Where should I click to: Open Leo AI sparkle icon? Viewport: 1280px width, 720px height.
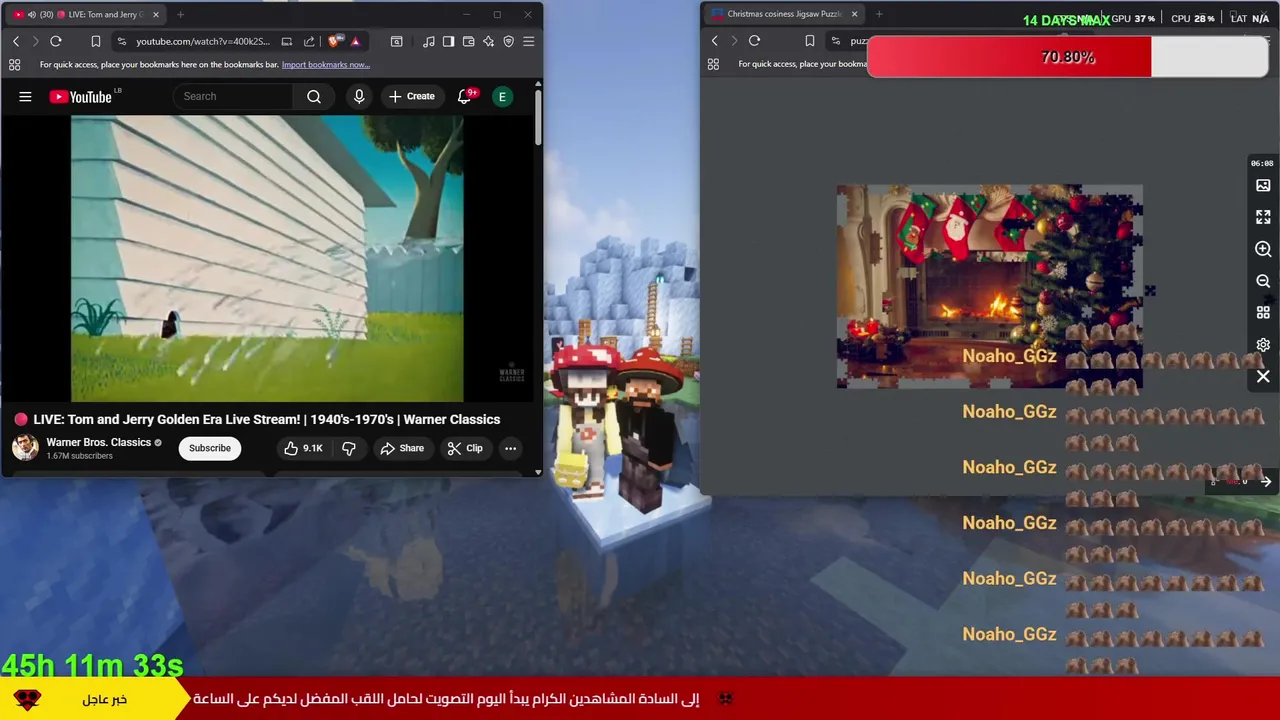(489, 41)
